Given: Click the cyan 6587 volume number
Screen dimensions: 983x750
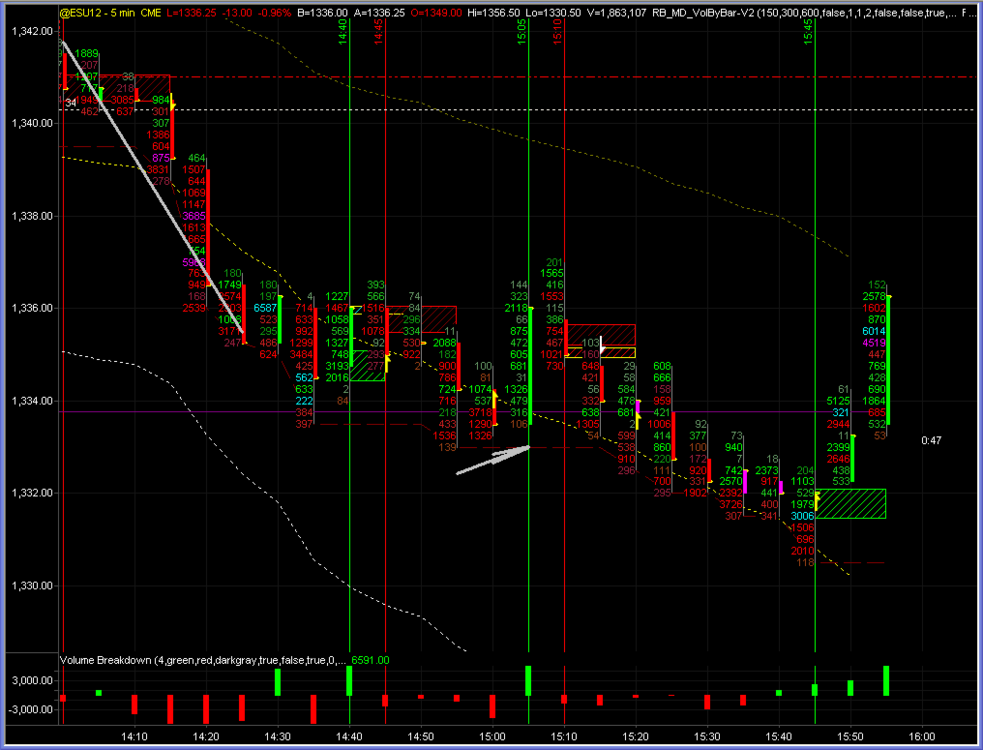Looking at the screenshot, I should [x=265, y=309].
